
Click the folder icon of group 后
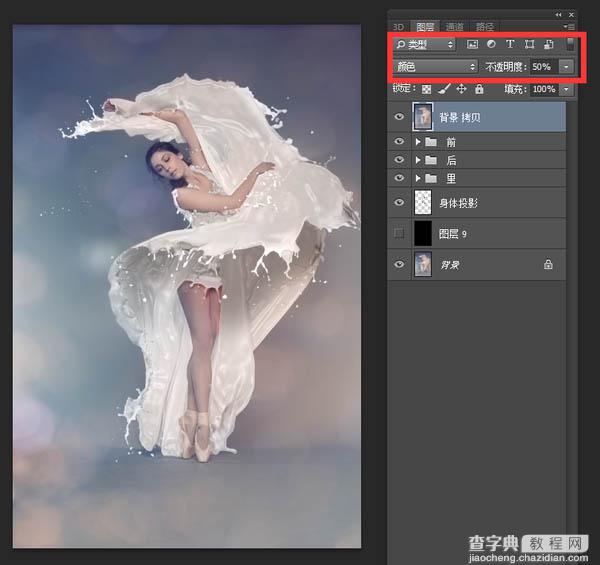[x=431, y=160]
